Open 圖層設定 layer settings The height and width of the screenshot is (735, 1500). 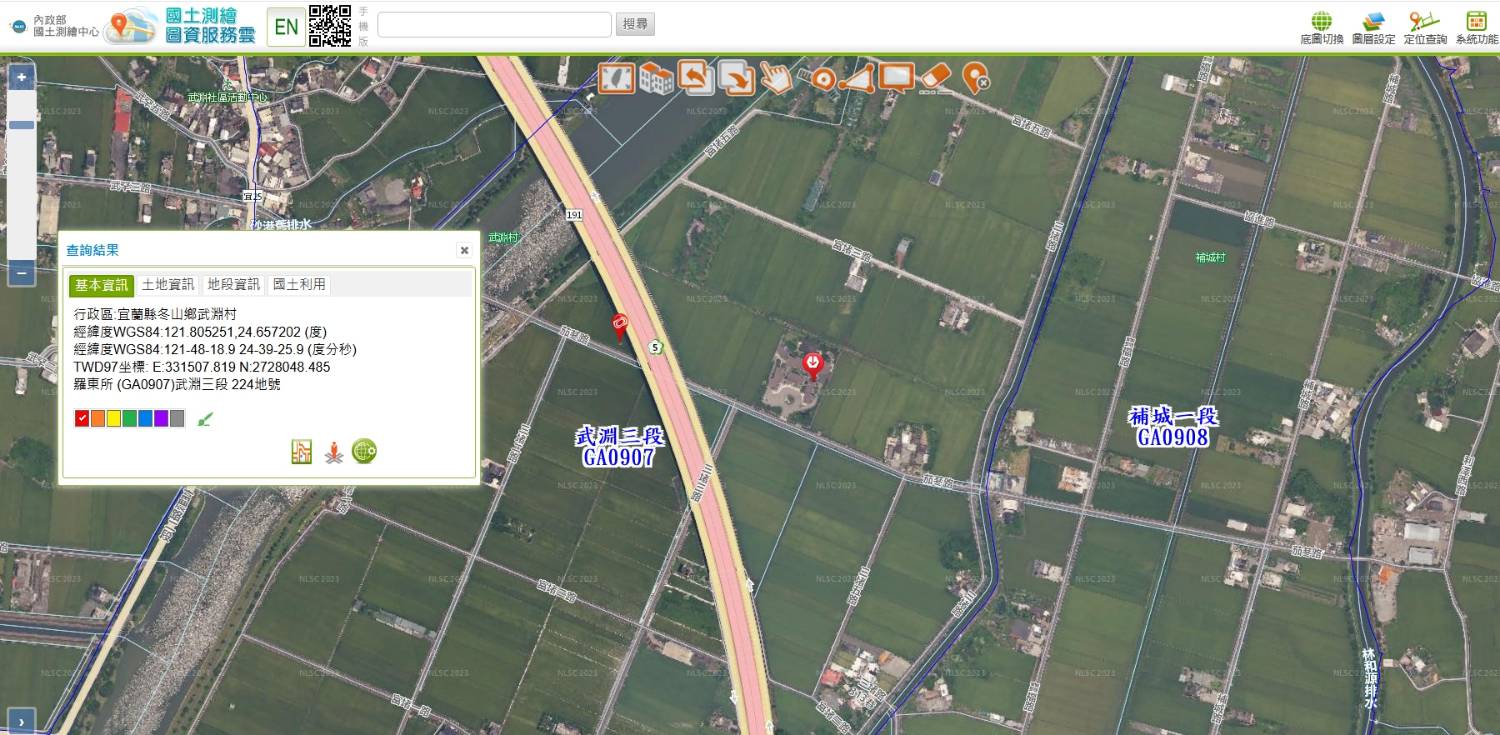point(1373,28)
